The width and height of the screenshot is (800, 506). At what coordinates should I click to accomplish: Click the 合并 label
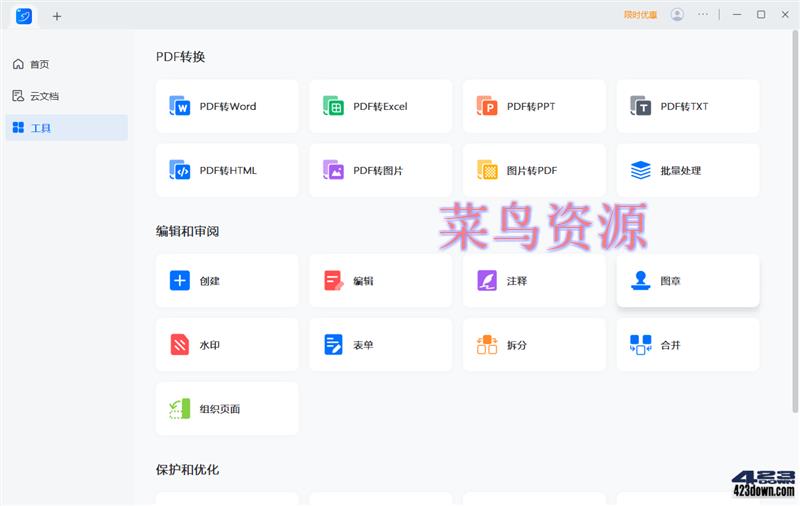click(x=670, y=345)
